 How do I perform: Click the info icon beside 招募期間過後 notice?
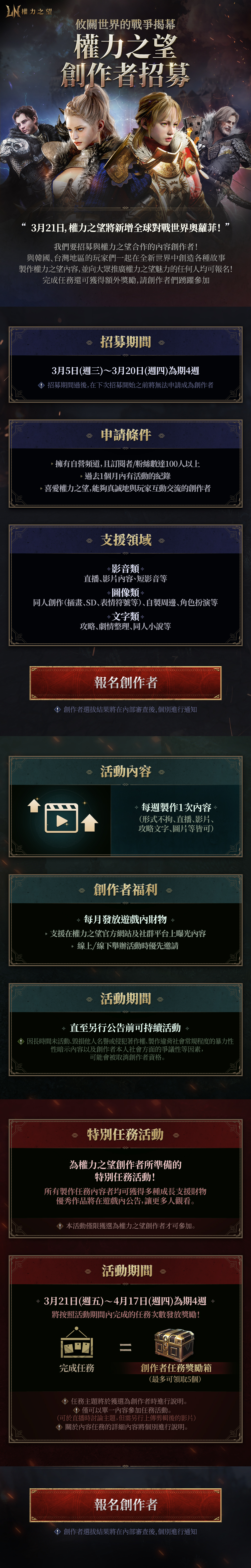pyautogui.click(x=42, y=385)
